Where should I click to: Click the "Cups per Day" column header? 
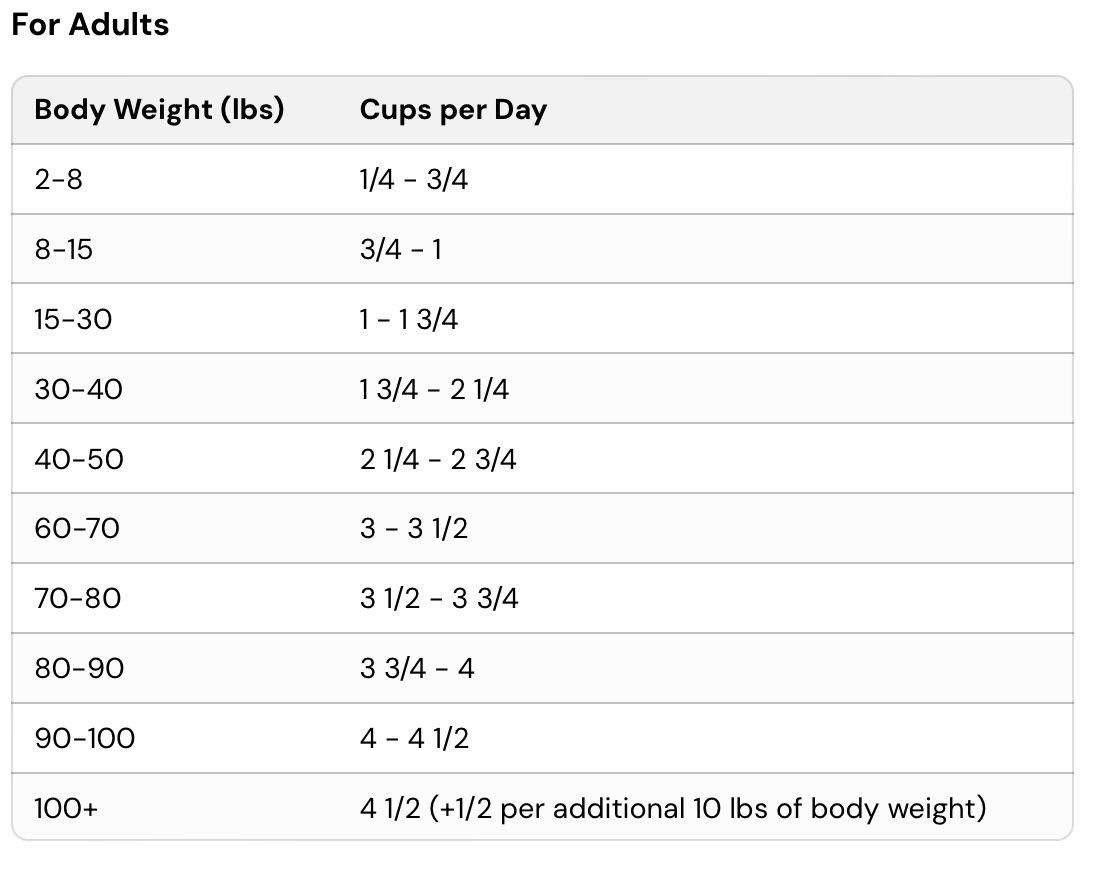[x=453, y=110]
